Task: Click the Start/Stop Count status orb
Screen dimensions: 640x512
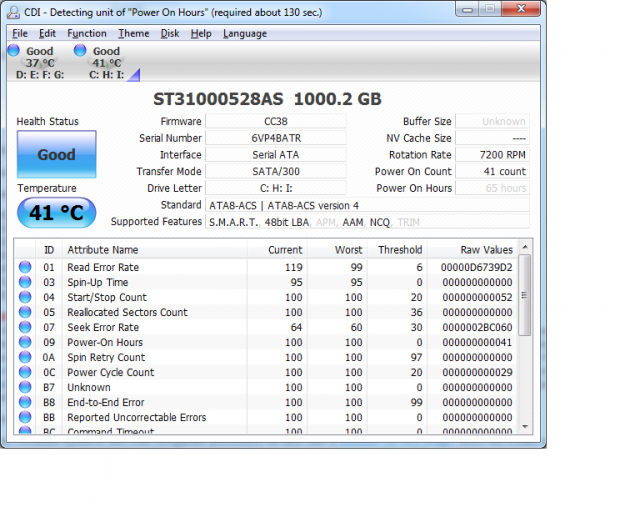Action: pos(25,297)
